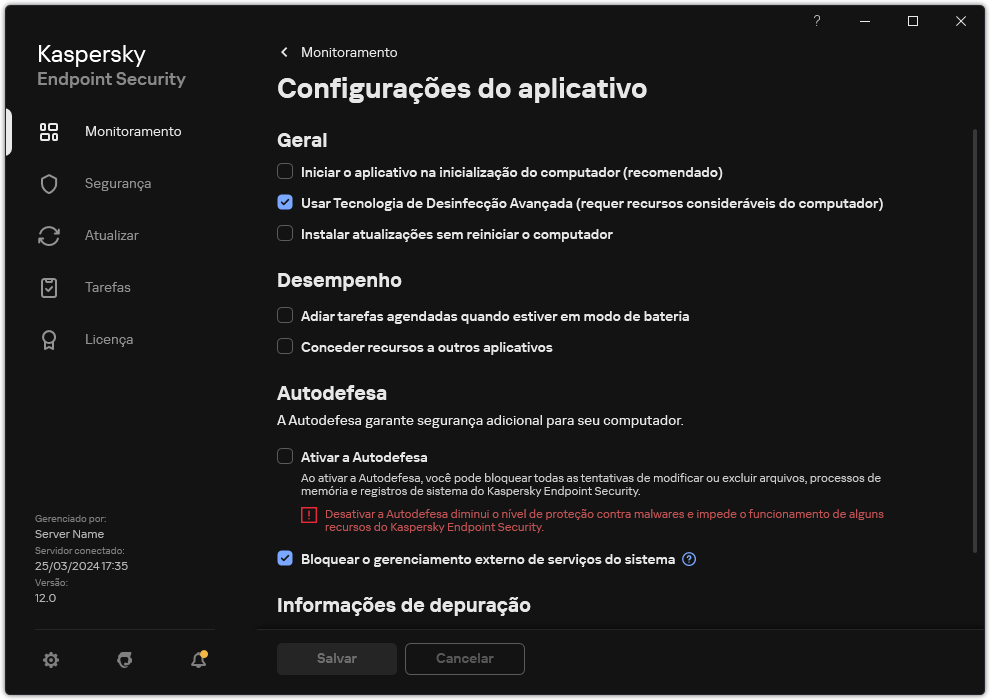
Task: Go back using the Monitoramento back arrow
Action: coord(283,52)
